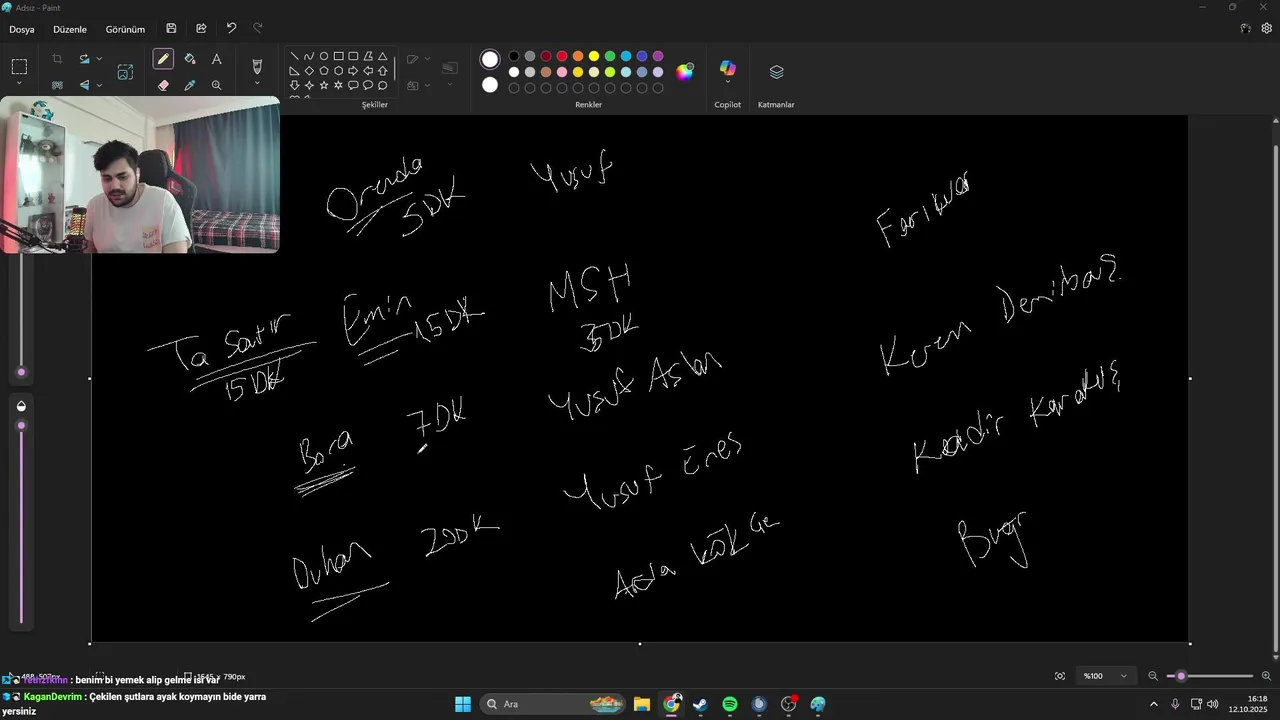Click the brush size slider handle
Screen dimensions: 1280x720
21,372
